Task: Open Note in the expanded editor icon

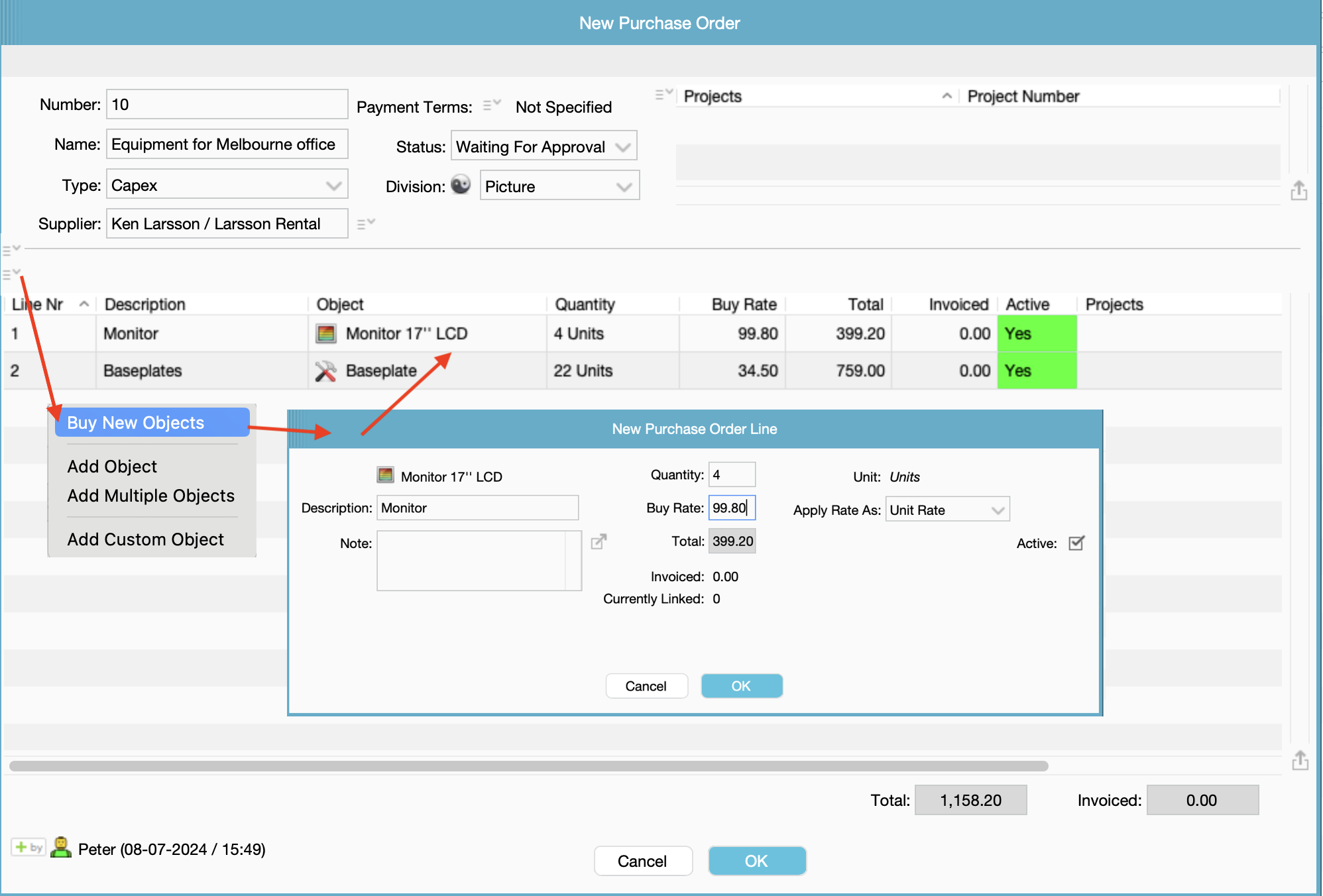Action: 599,541
